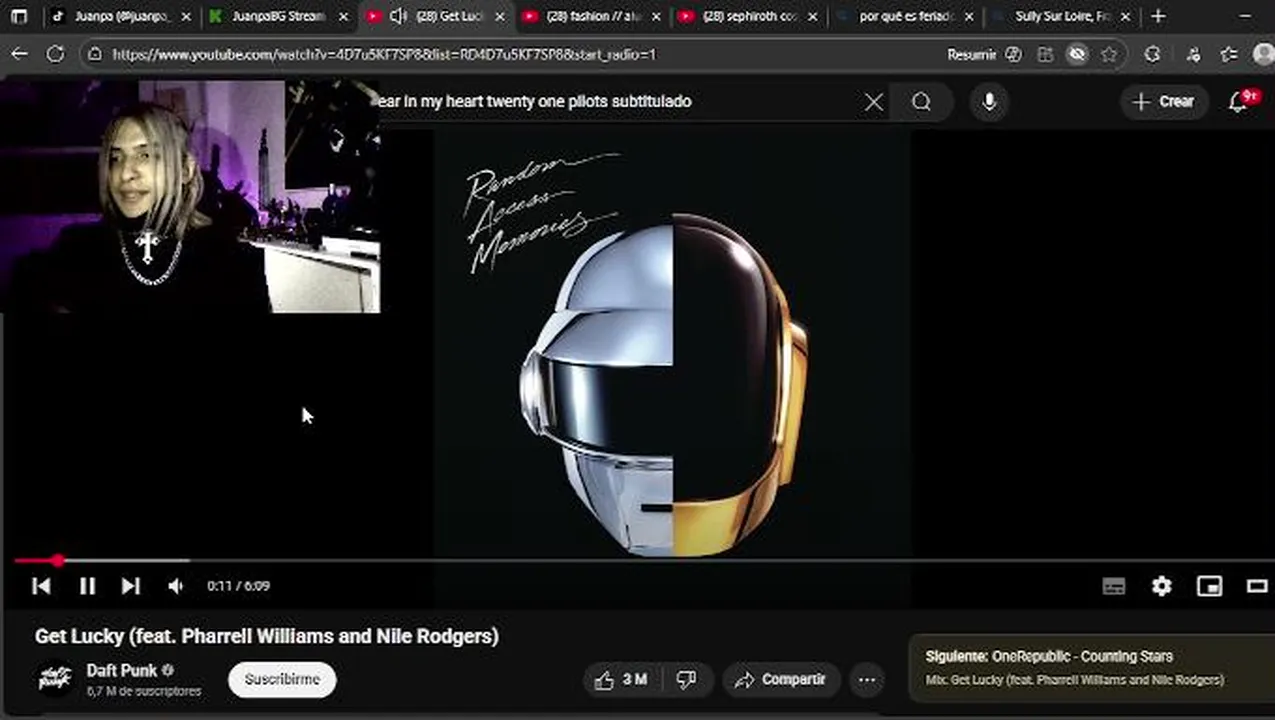Open Edge tab actions menu icon

[19, 16]
